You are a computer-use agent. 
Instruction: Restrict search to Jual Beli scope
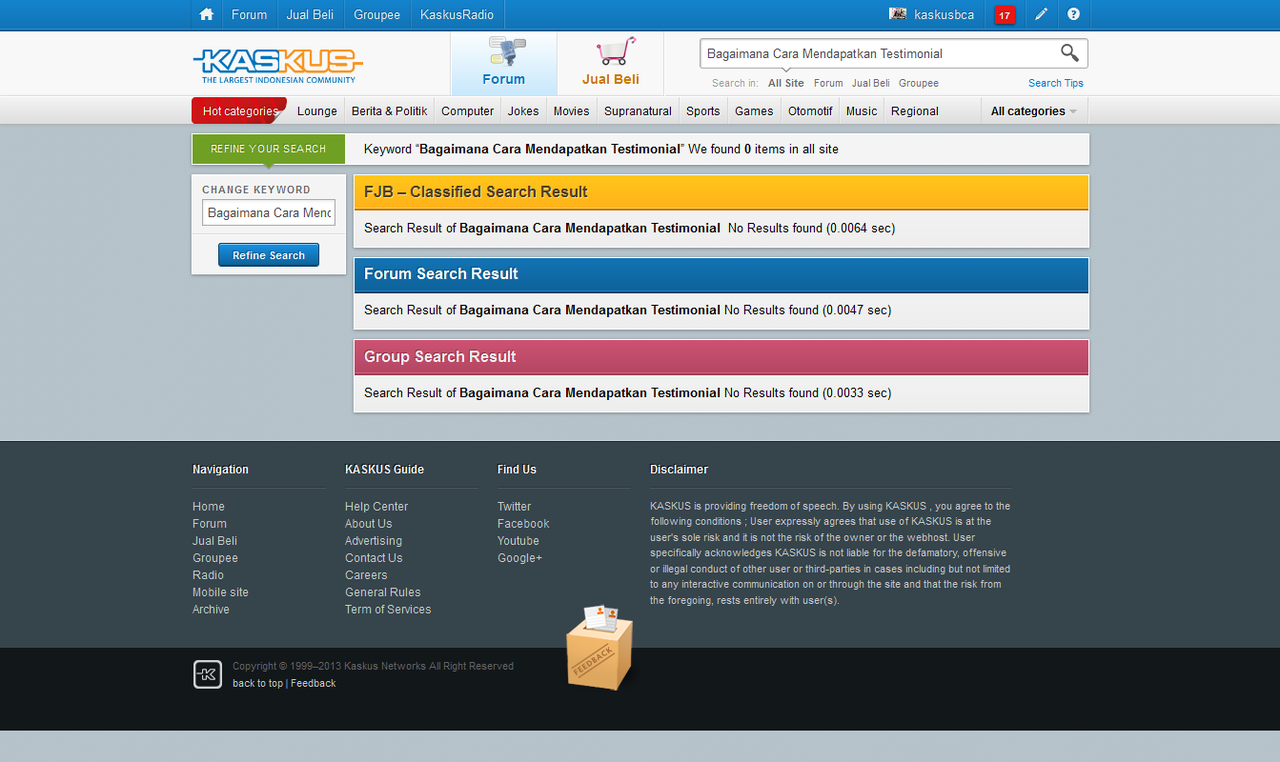[x=870, y=83]
